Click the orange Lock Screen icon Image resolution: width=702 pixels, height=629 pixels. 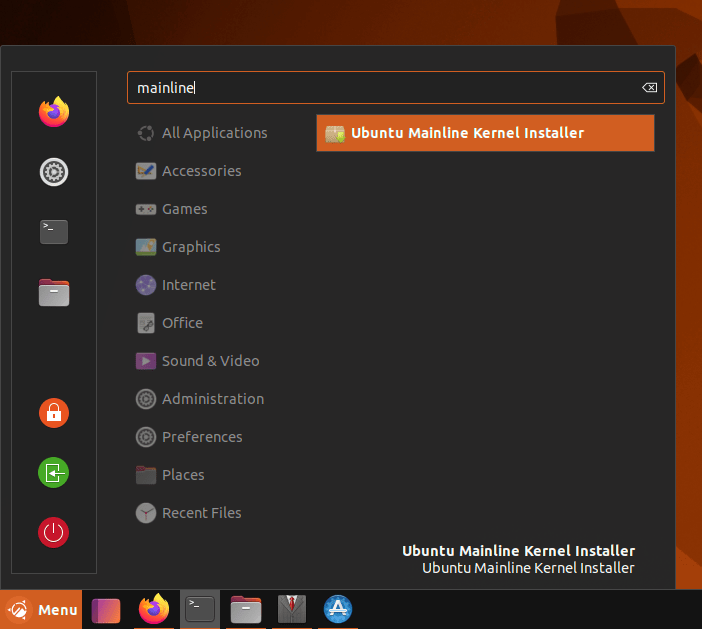54,412
